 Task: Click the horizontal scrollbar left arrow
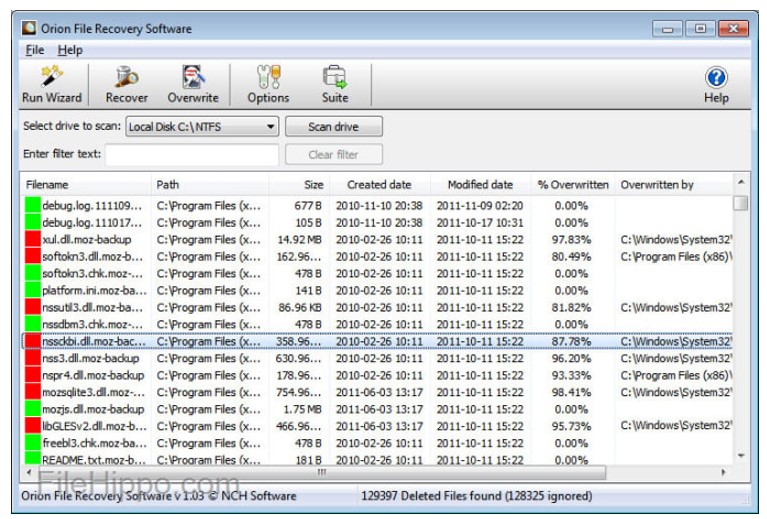click(29, 472)
